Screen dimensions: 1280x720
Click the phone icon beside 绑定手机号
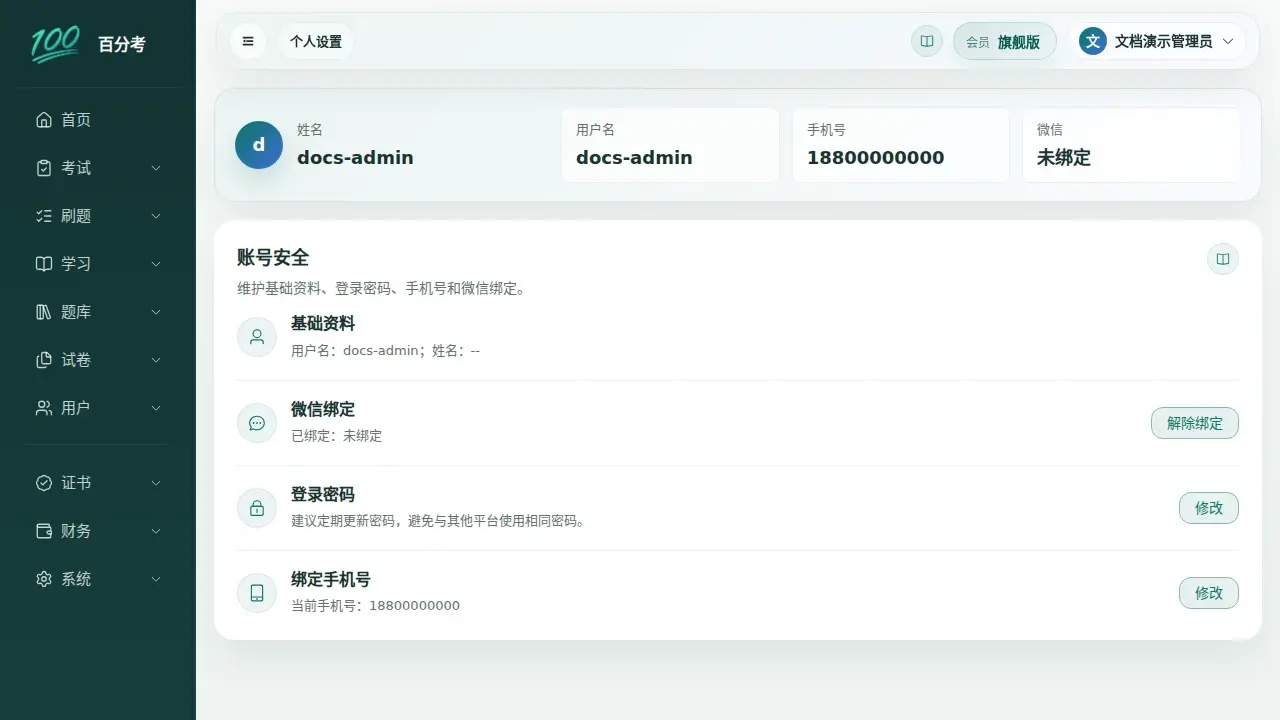tap(257, 593)
